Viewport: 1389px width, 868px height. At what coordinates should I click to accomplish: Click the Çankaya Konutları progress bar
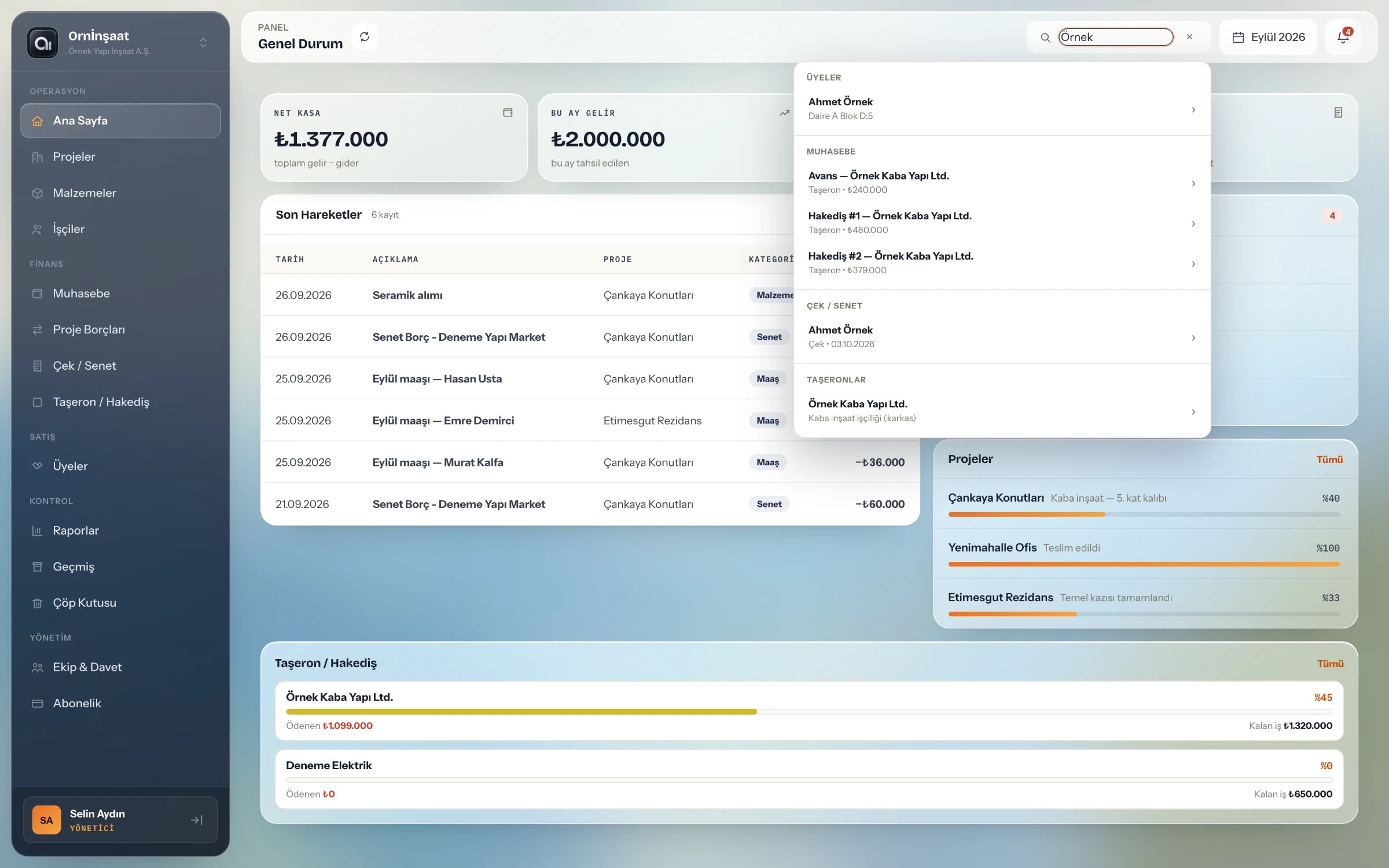[x=1144, y=514]
